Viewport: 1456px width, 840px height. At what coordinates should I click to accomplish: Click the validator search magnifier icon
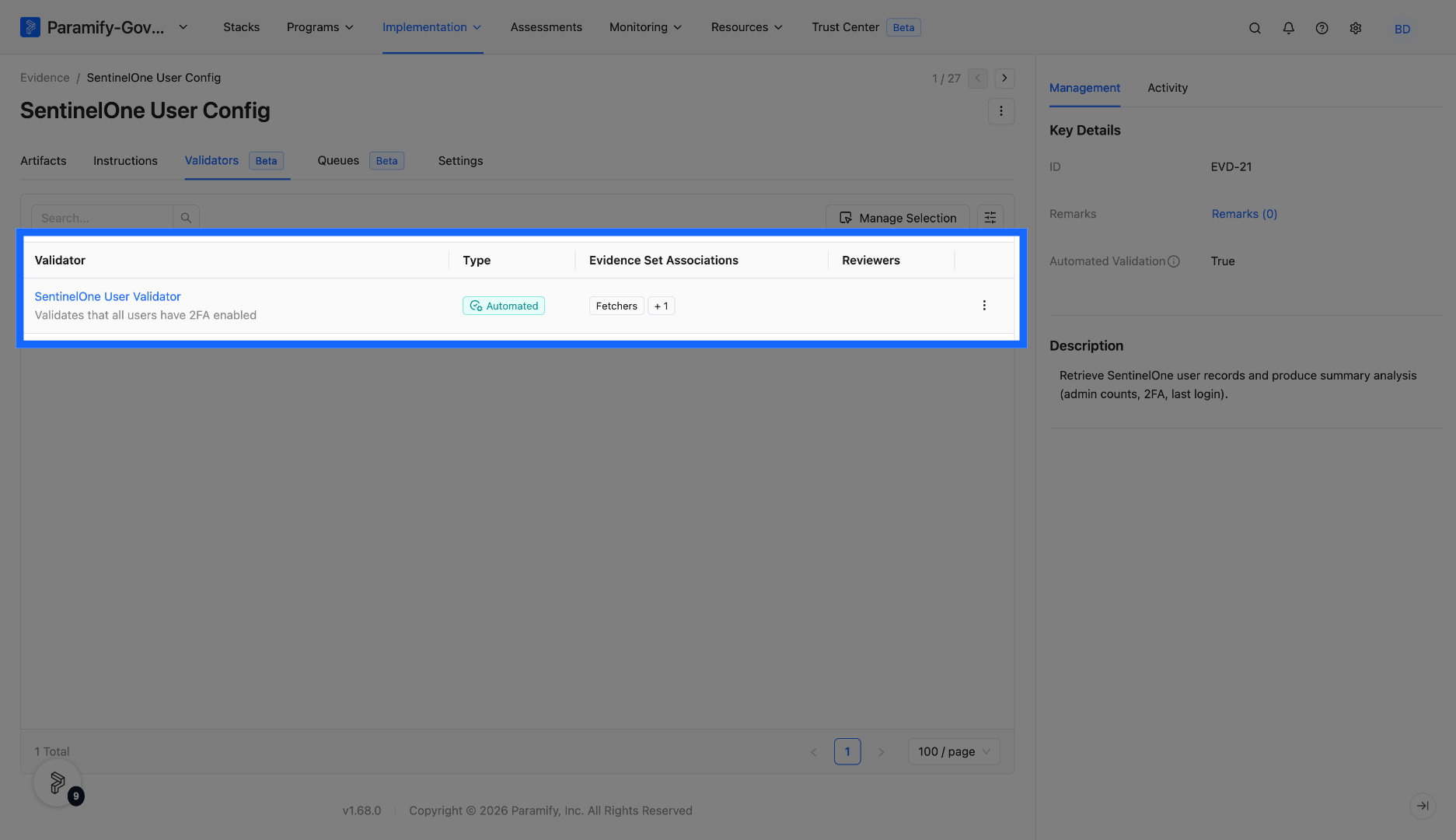coord(186,218)
